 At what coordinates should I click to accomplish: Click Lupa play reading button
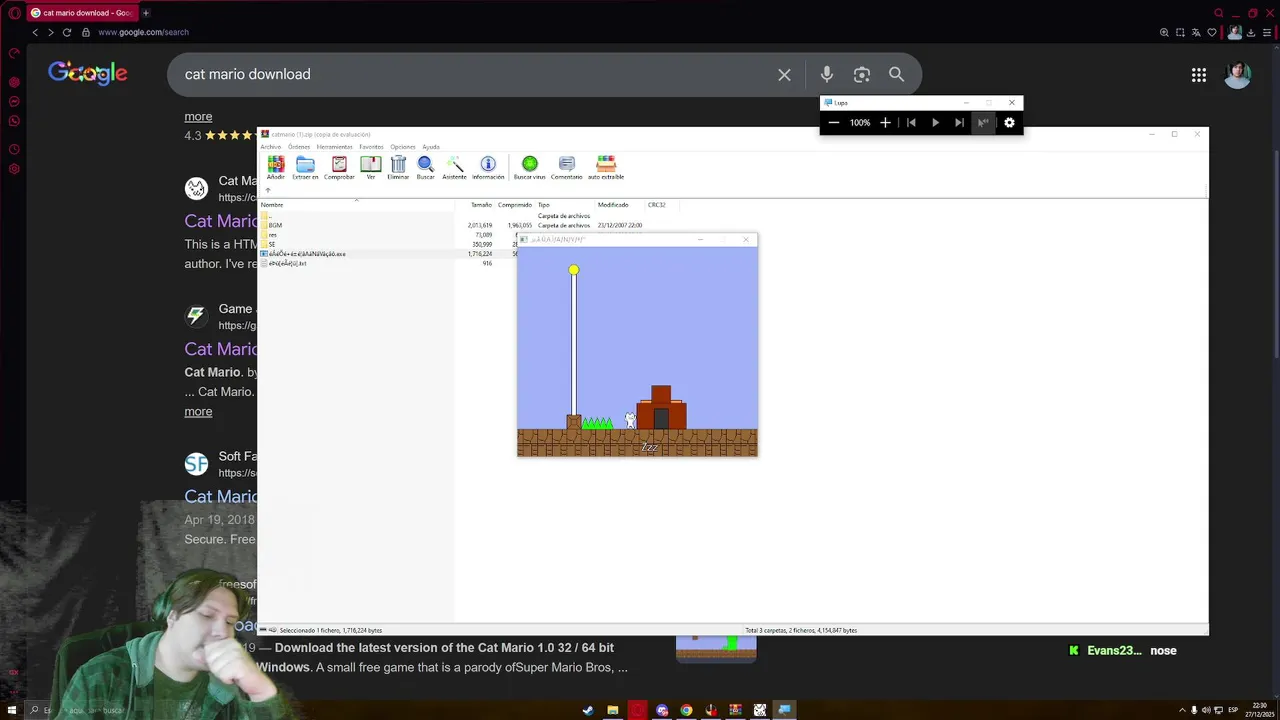point(935,123)
